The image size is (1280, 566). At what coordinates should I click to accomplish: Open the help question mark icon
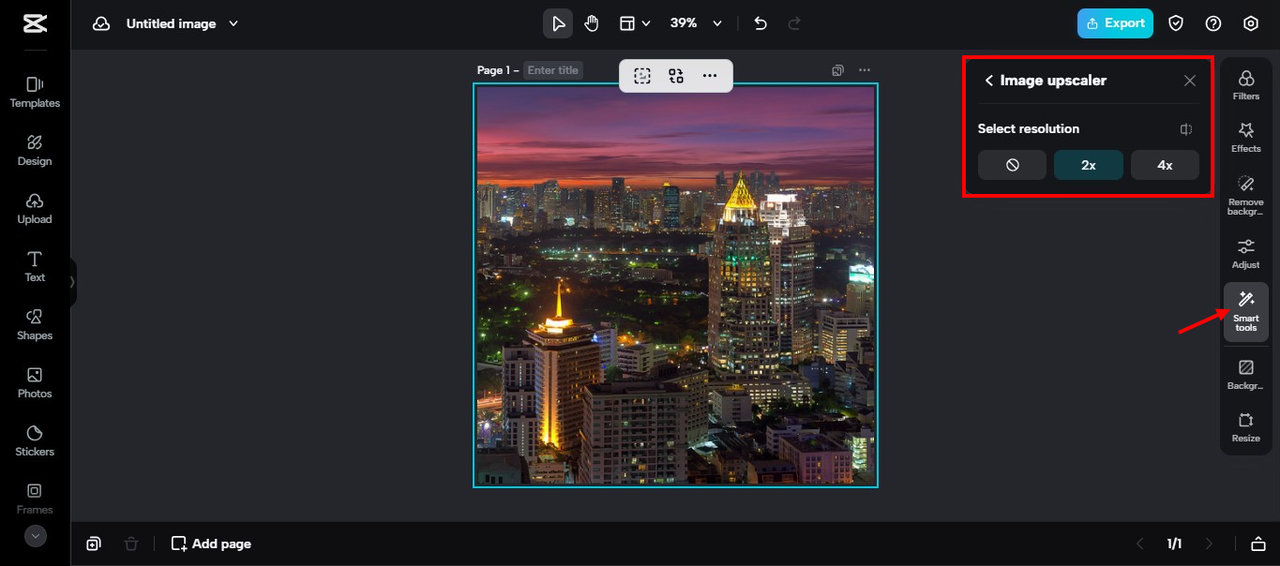click(1214, 23)
